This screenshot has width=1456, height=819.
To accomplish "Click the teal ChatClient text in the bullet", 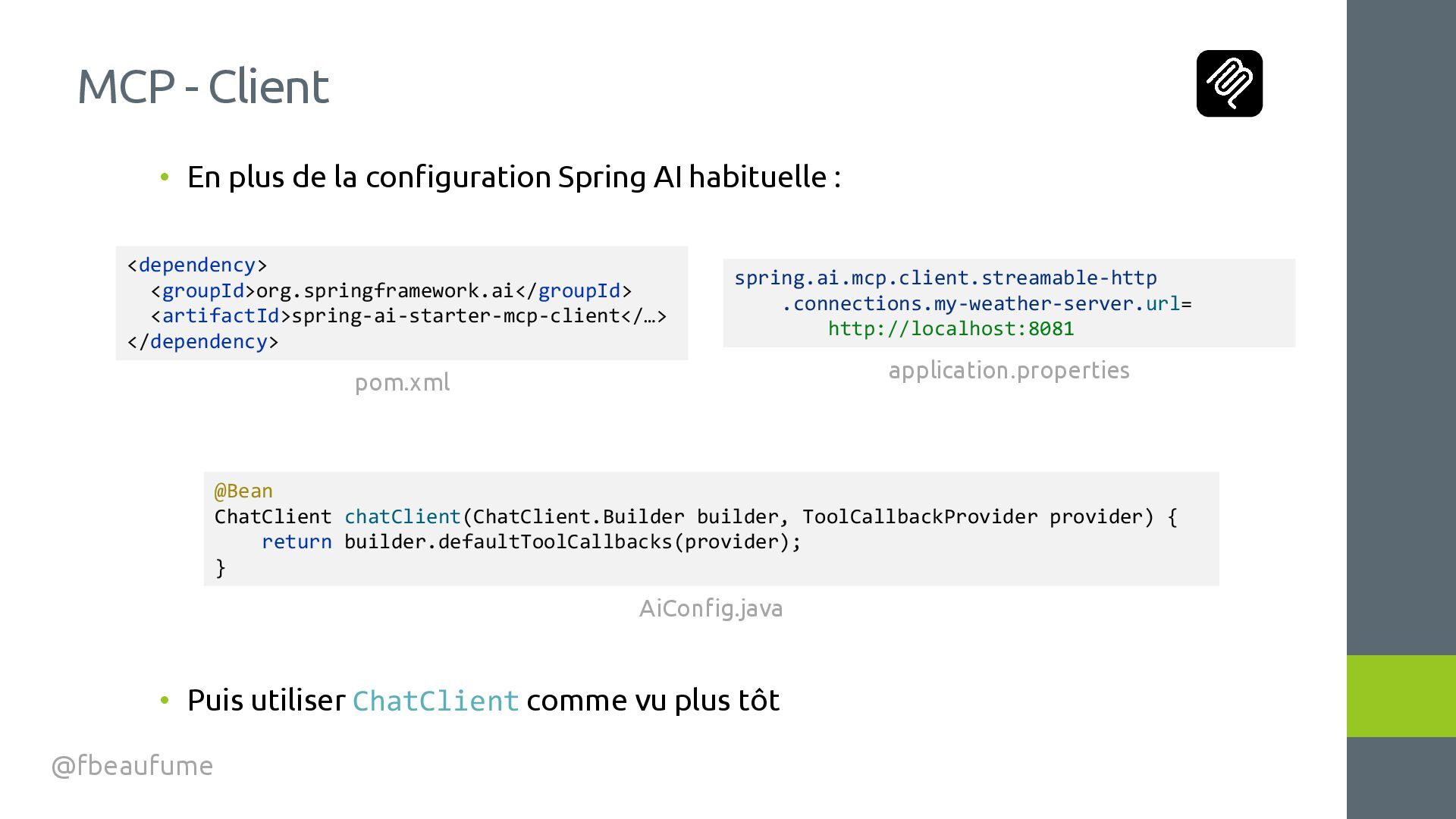I will pyautogui.click(x=435, y=701).
